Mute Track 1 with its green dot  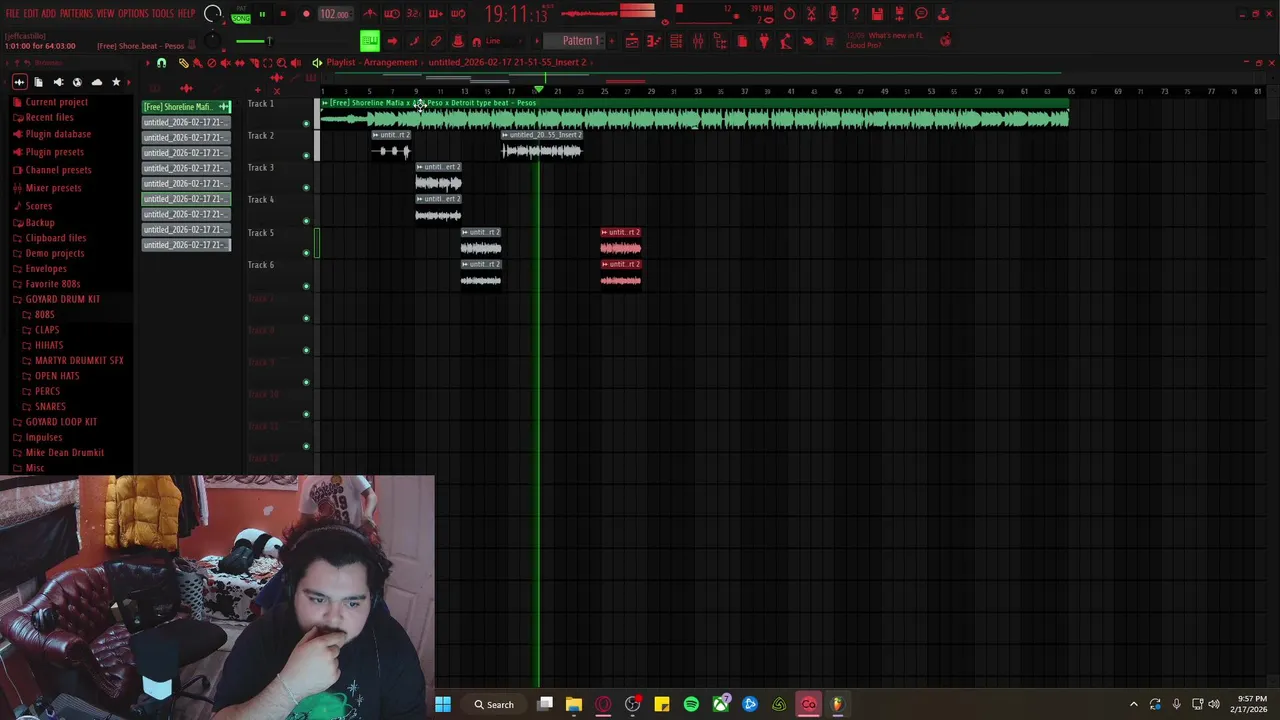pos(306,123)
